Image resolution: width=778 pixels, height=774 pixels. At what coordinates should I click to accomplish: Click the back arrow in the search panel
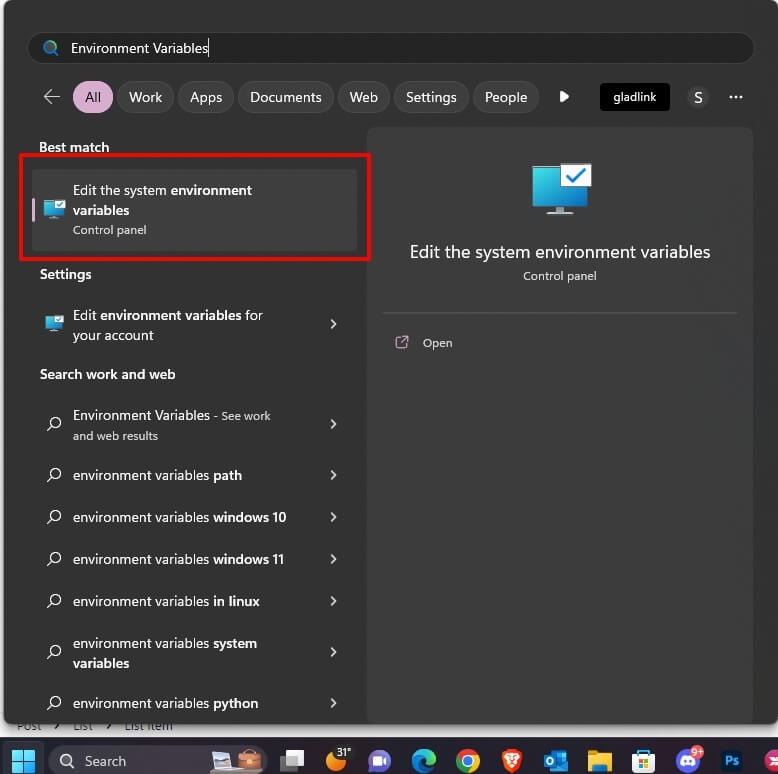pos(52,97)
